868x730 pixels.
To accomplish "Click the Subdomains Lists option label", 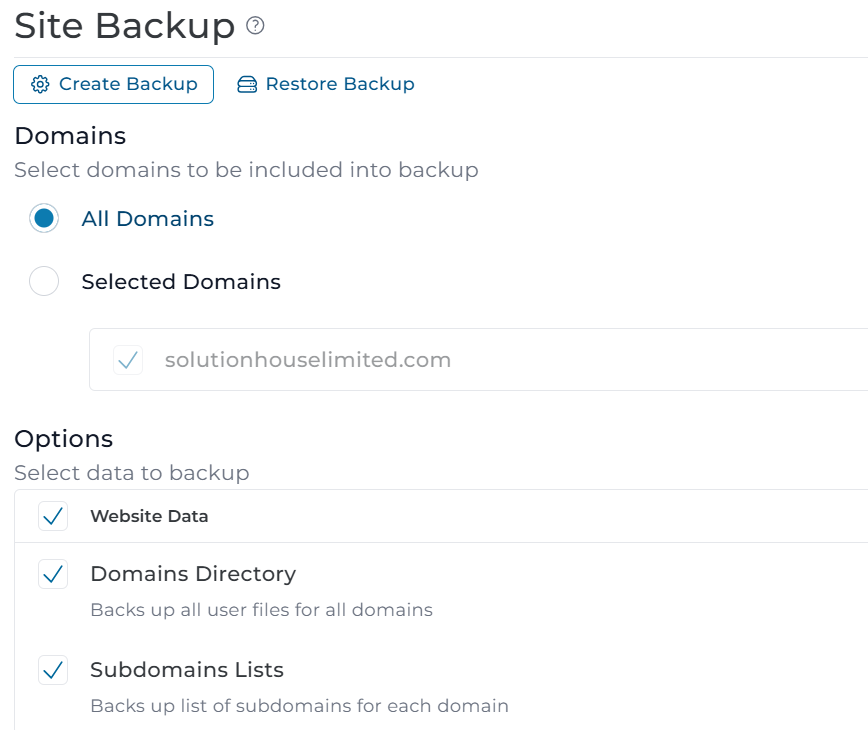I will coord(187,670).
